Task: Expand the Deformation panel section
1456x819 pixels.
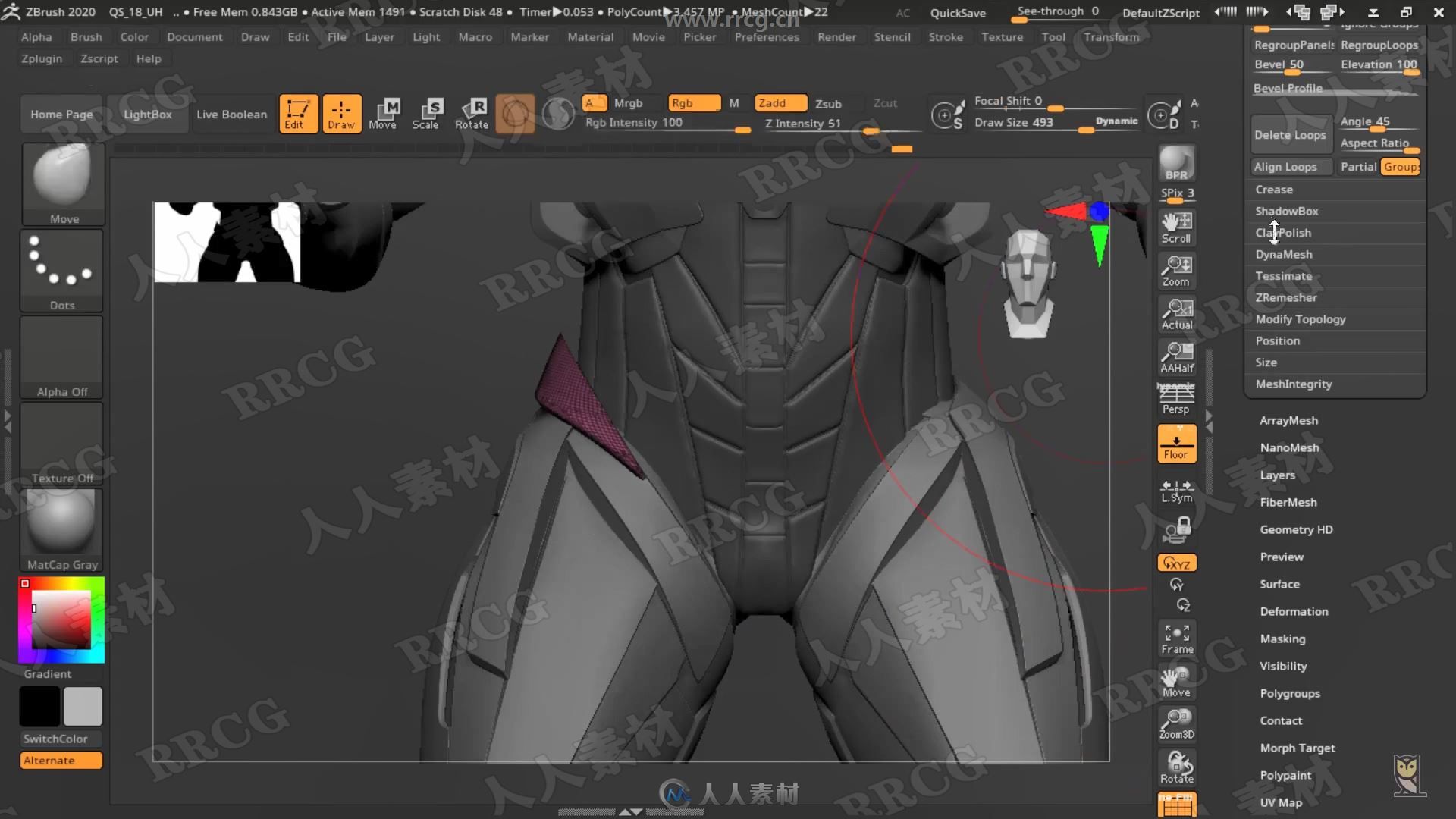Action: pyautogui.click(x=1294, y=611)
